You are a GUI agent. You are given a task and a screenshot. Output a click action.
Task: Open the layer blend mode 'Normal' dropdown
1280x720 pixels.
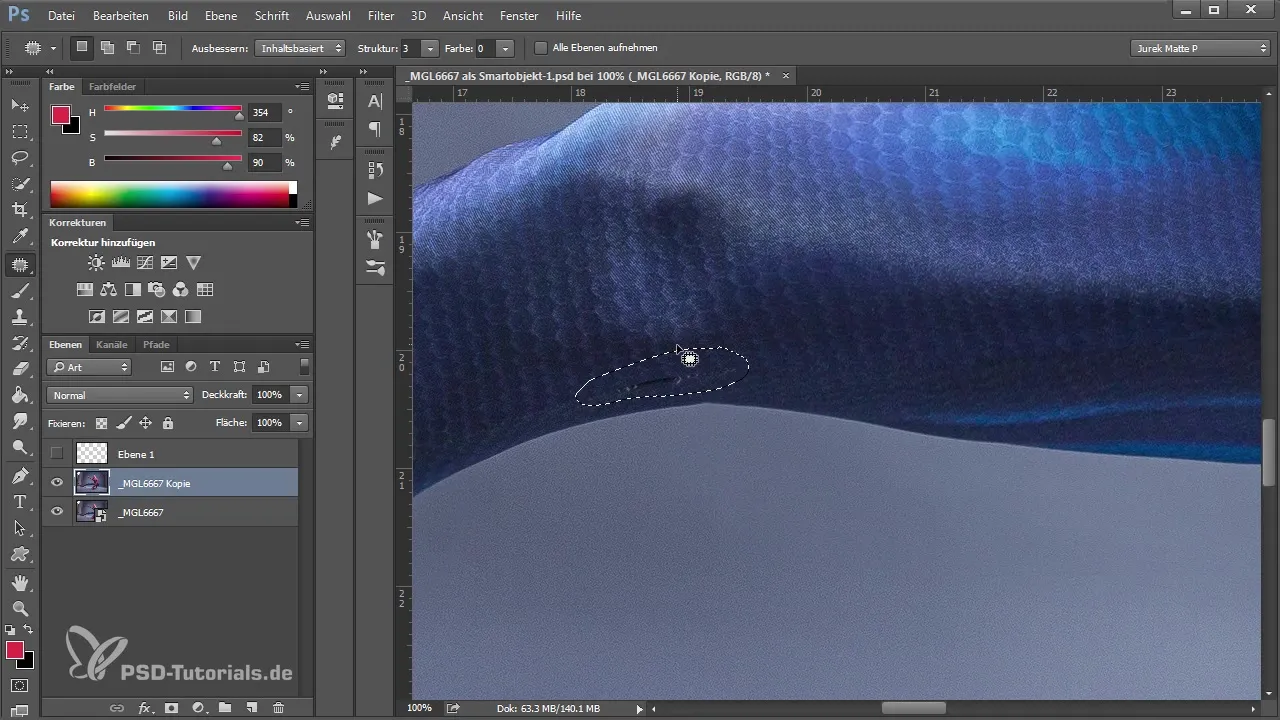coord(119,395)
